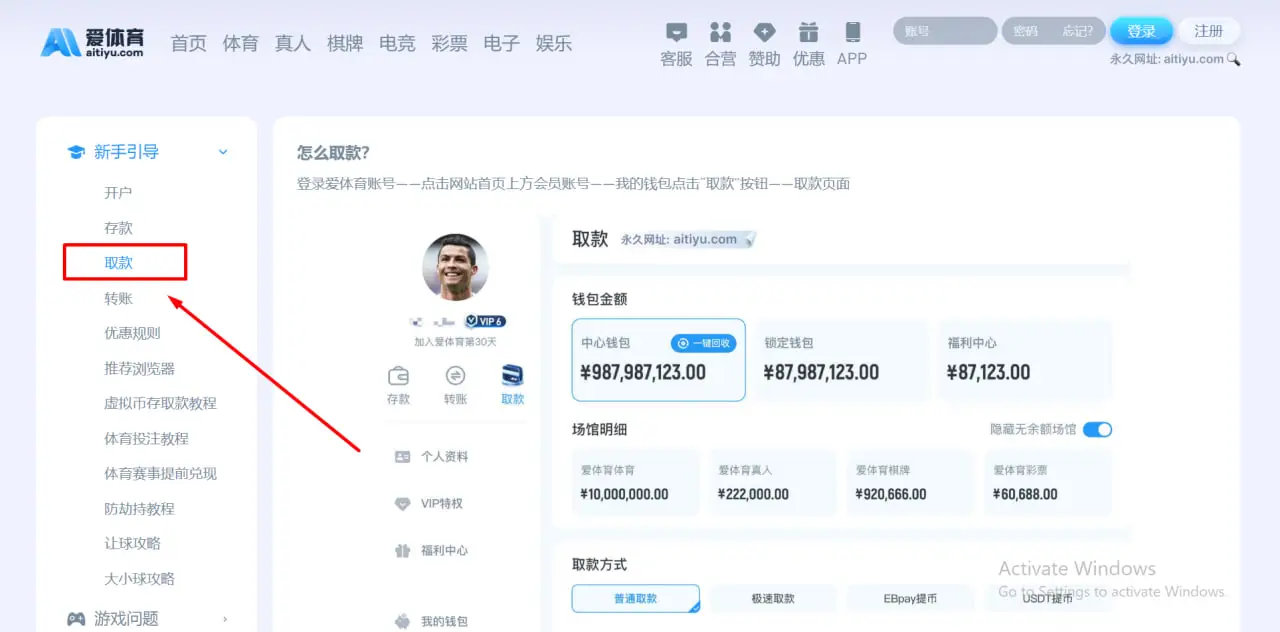Click the 爱体育彩票 ¥60,688.00 venue card

pyautogui.click(x=1048, y=483)
